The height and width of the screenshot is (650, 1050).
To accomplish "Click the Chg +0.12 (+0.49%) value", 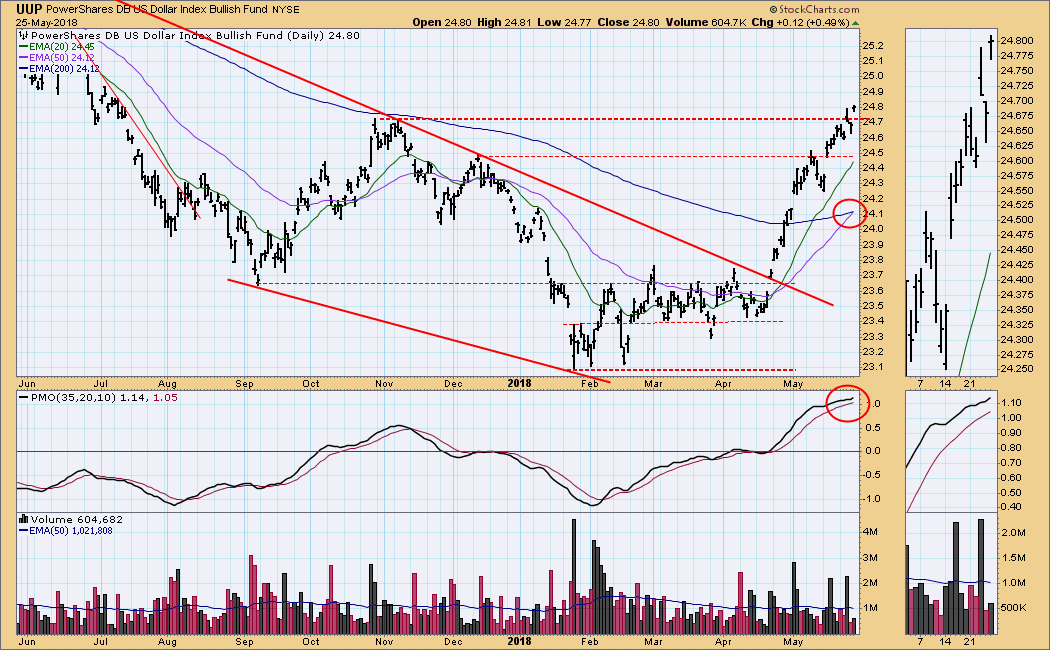I will tap(800, 22).
